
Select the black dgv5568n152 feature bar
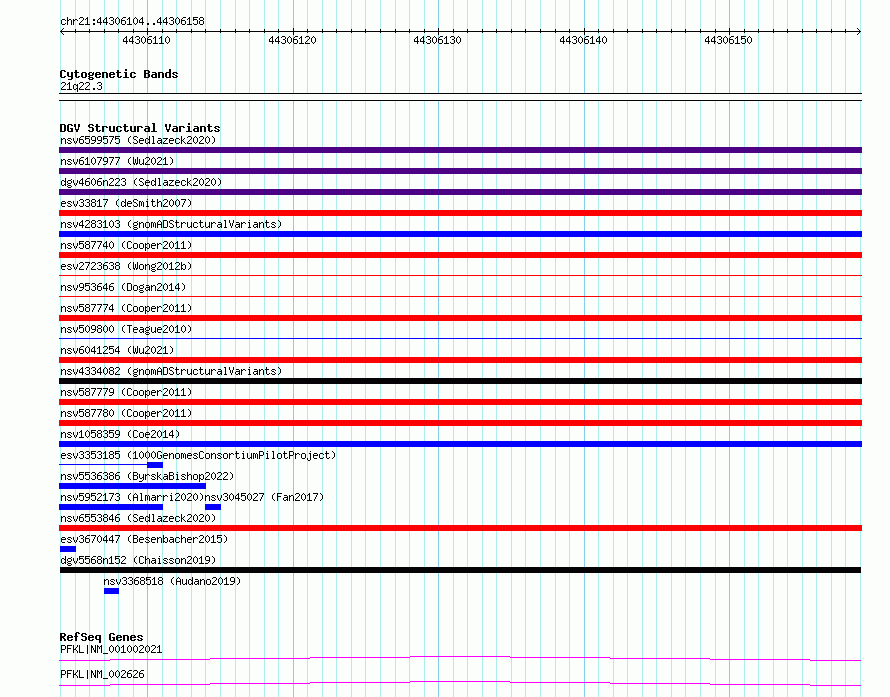pos(460,570)
